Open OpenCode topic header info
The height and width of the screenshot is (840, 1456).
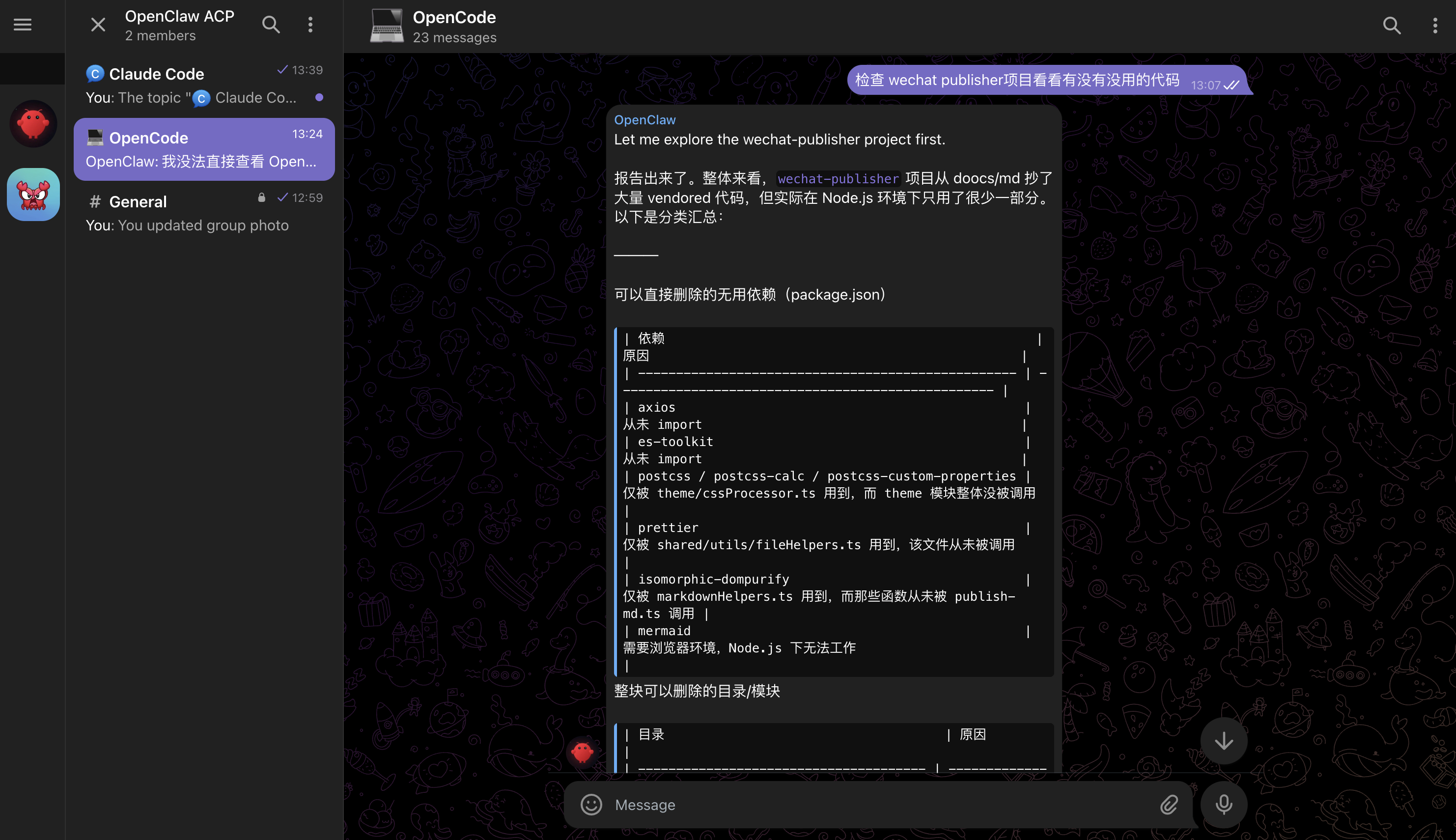[x=454, y=26]
